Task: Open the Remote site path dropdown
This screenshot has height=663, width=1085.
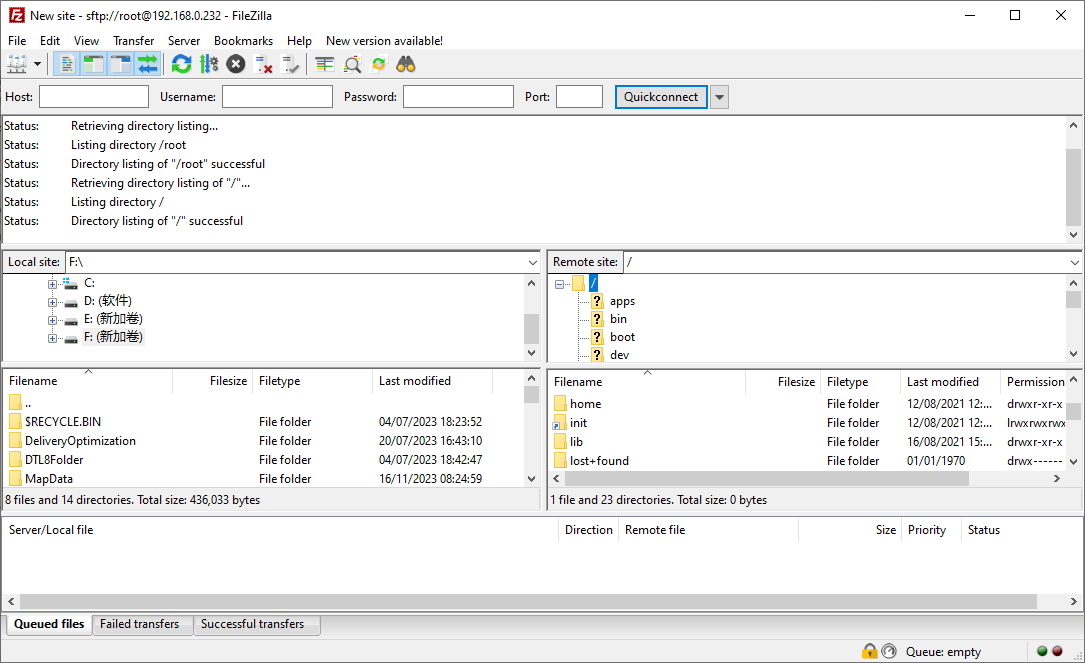Action: pyautogui.click(x=1074, y=262)
